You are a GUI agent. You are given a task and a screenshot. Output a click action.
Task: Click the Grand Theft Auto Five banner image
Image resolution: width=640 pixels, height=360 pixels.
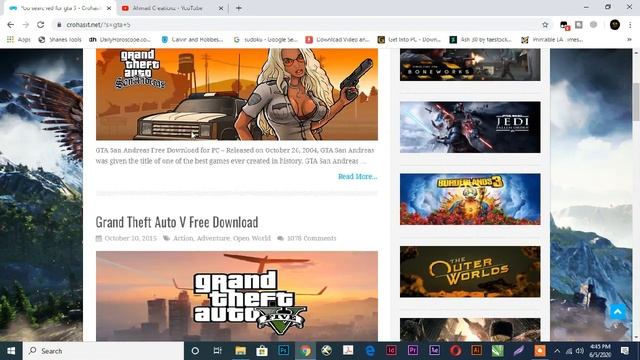pyautogui.click(x=237, y=296)
